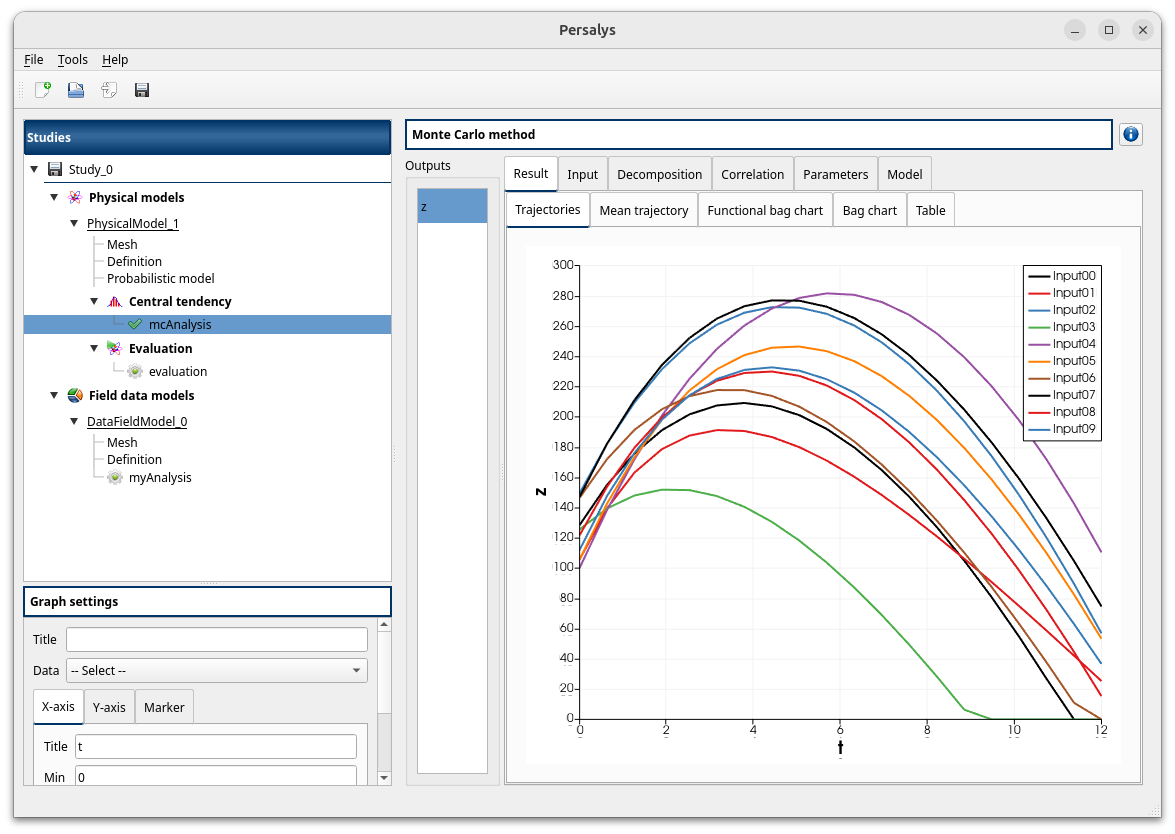Open the Tools menu
The width and height of the screenshot is (1175, 834).
pos(73,60)
